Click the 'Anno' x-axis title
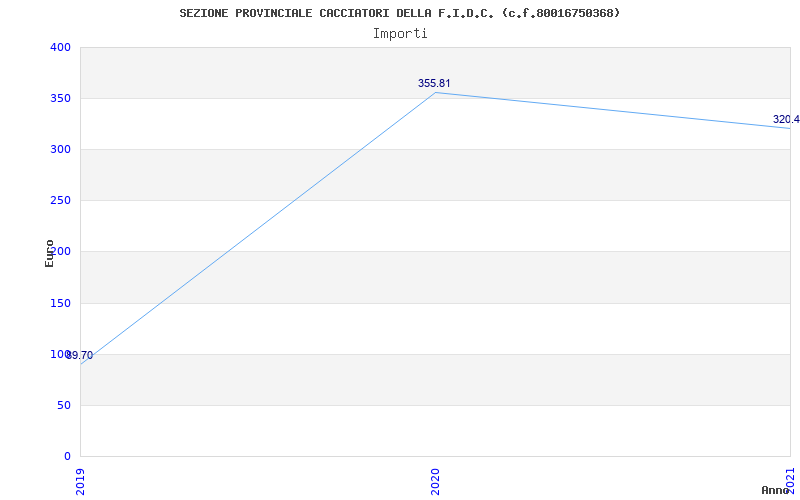This screenshot has height=500, width=800. pos(775,490)
